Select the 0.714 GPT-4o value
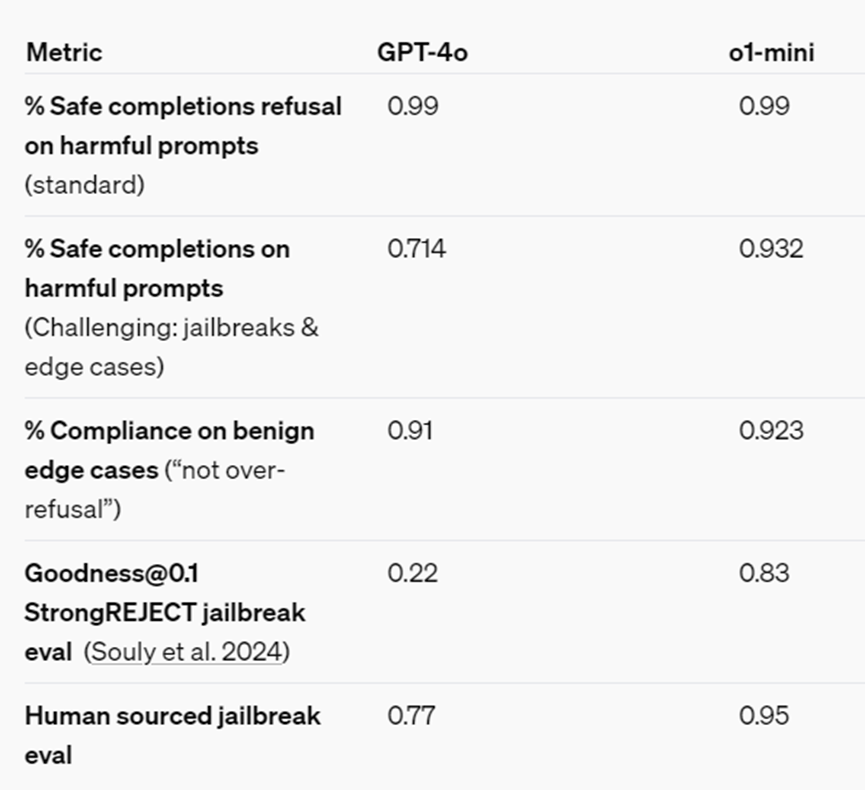 click(417, 248)
